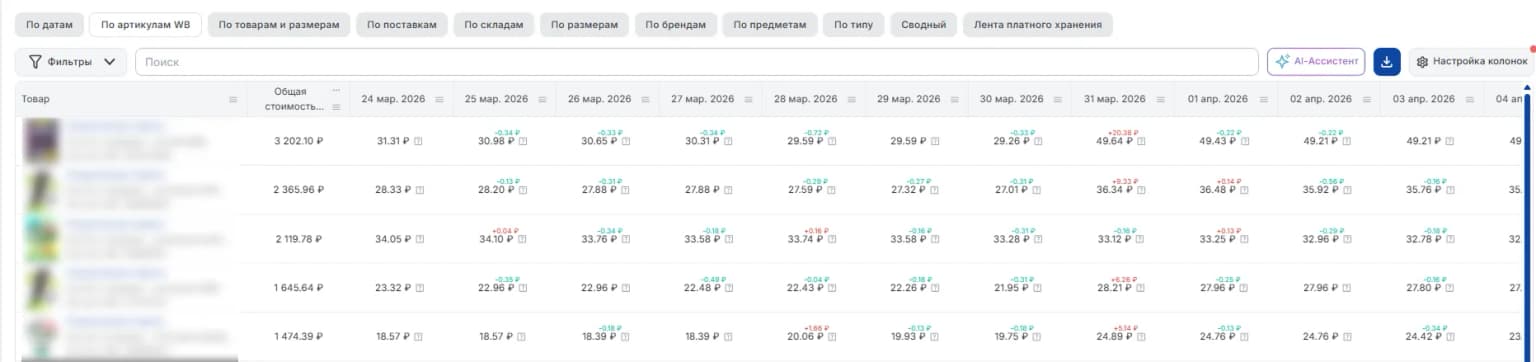Open the AI-Ассистент panel
Image resolution: width=1536 pixels, height=362 pixels.
tap(1316, 62)
